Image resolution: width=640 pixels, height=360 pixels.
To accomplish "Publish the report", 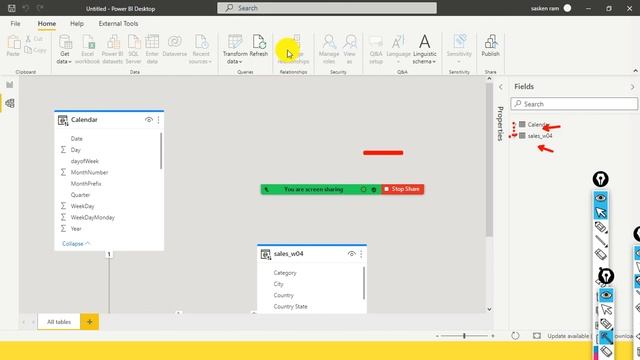I will (491, 46).
